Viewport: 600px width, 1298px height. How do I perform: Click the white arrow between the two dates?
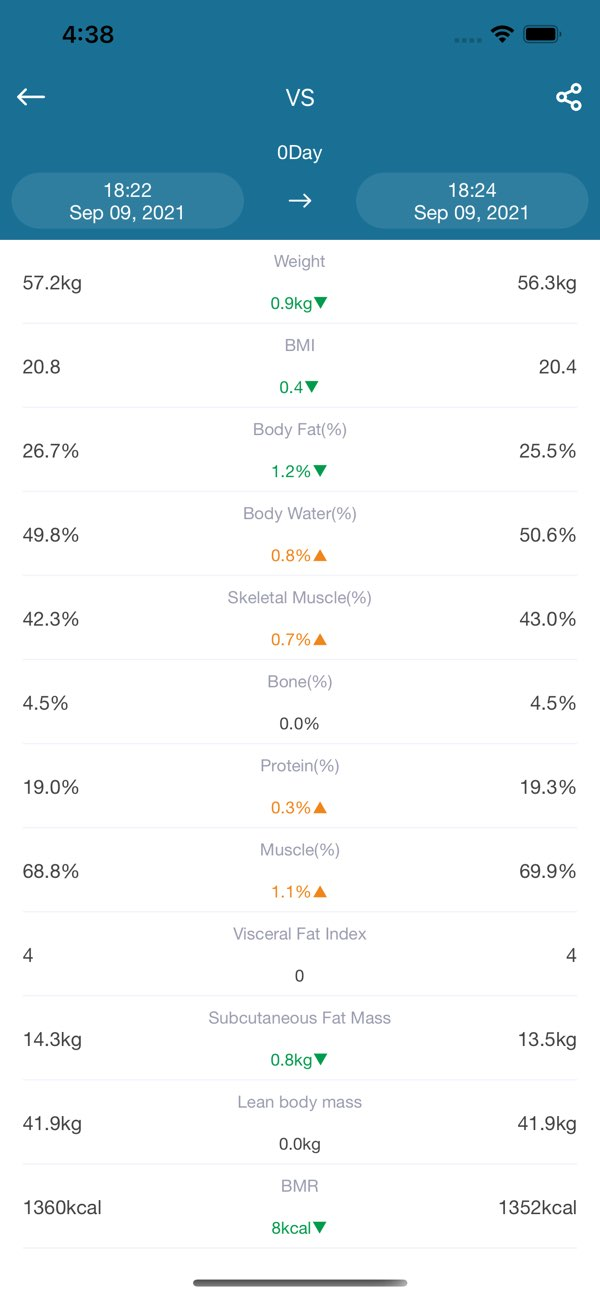pyautogui.click(x=300, y=201)
